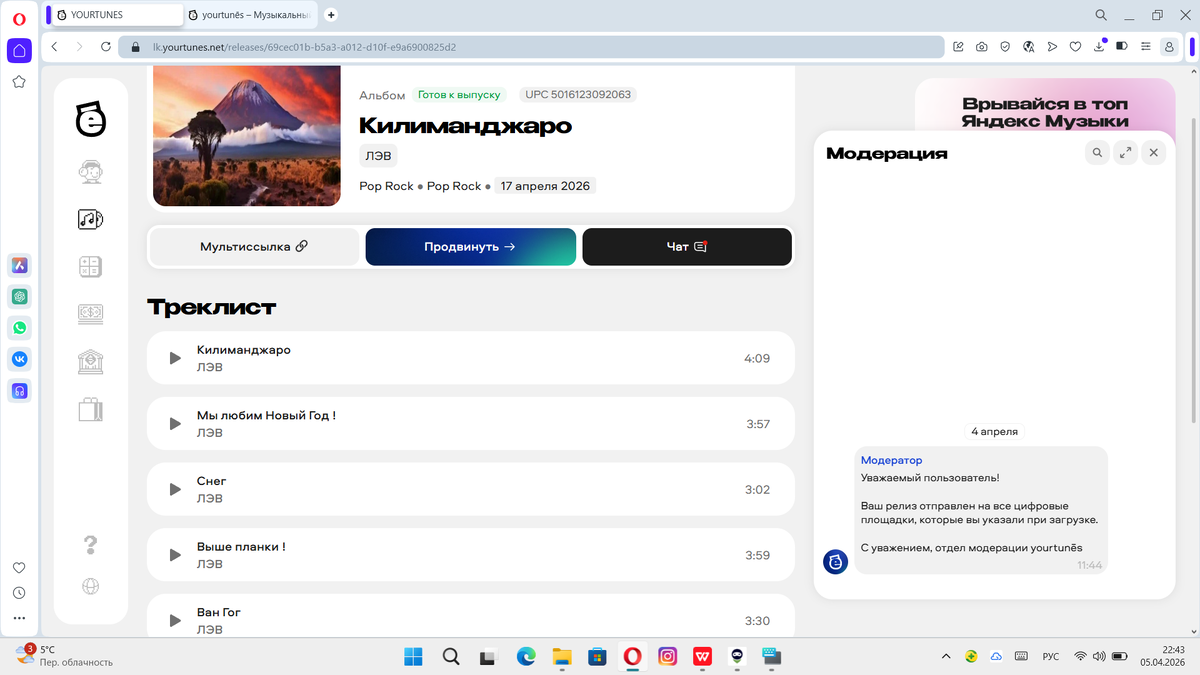Open the Мультиссылка link button
This screenshot has height=675, width=1200.
(x=253, y=246)
